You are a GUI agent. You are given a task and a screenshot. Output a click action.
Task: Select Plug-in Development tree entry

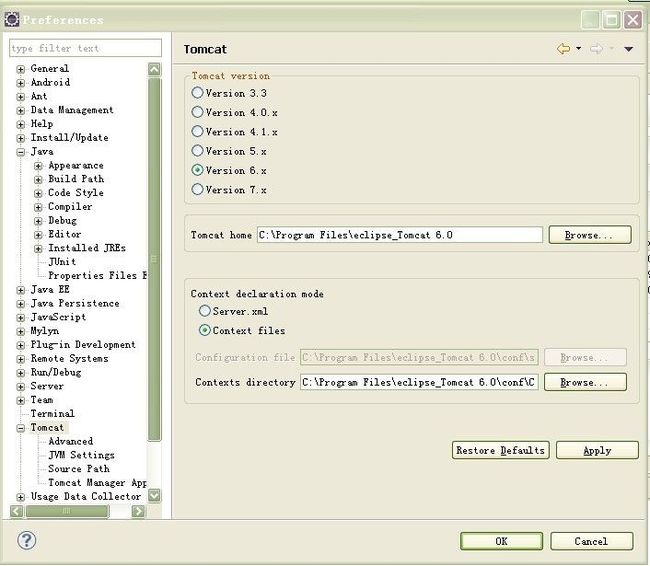pos(83,345)
